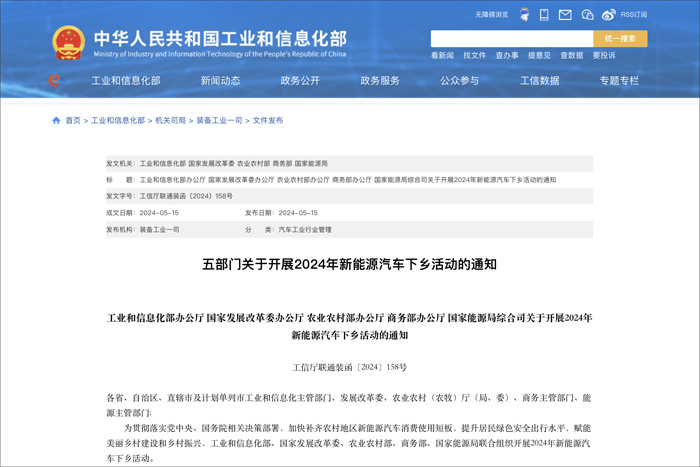Open 公众参与 navigation menu

point(460,81)
